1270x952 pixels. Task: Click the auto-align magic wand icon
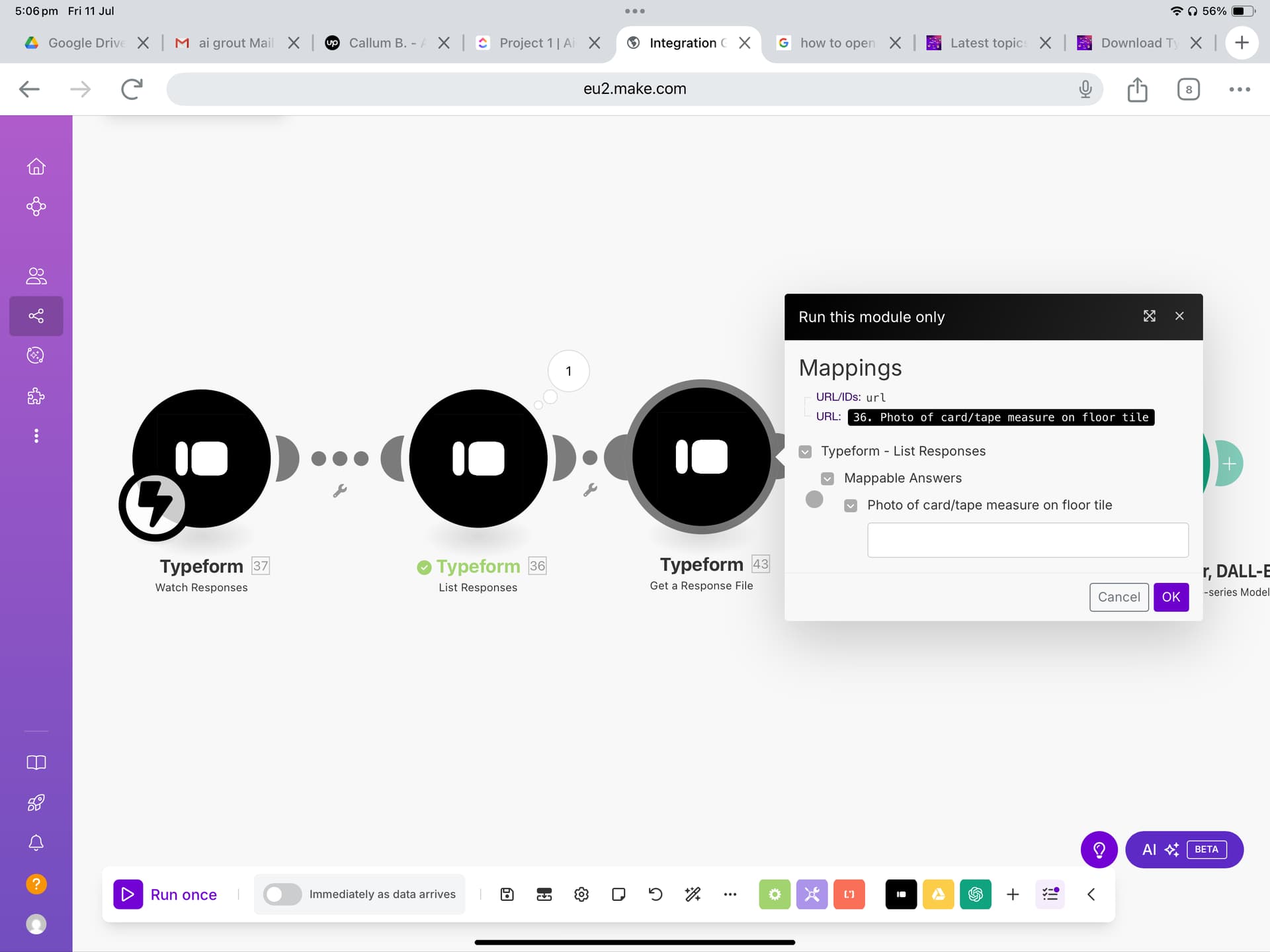pos(693,894)
